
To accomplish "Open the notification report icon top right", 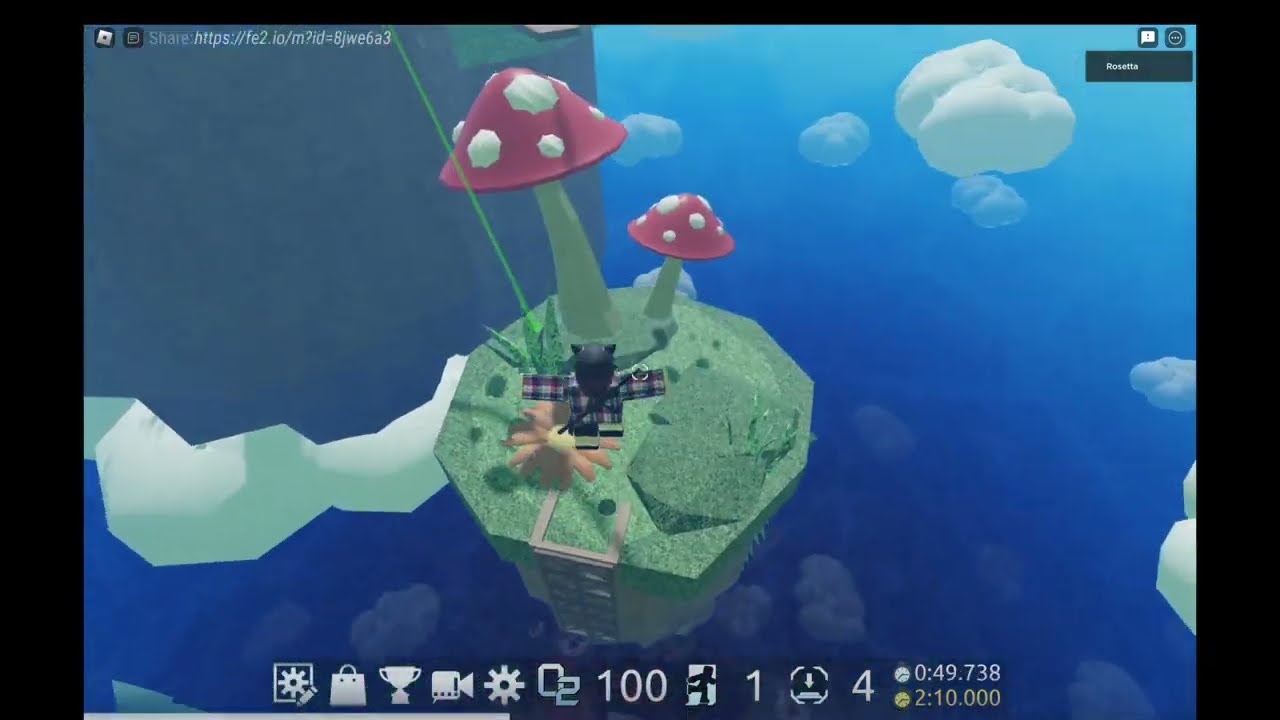I will (x=1148, y=38).
